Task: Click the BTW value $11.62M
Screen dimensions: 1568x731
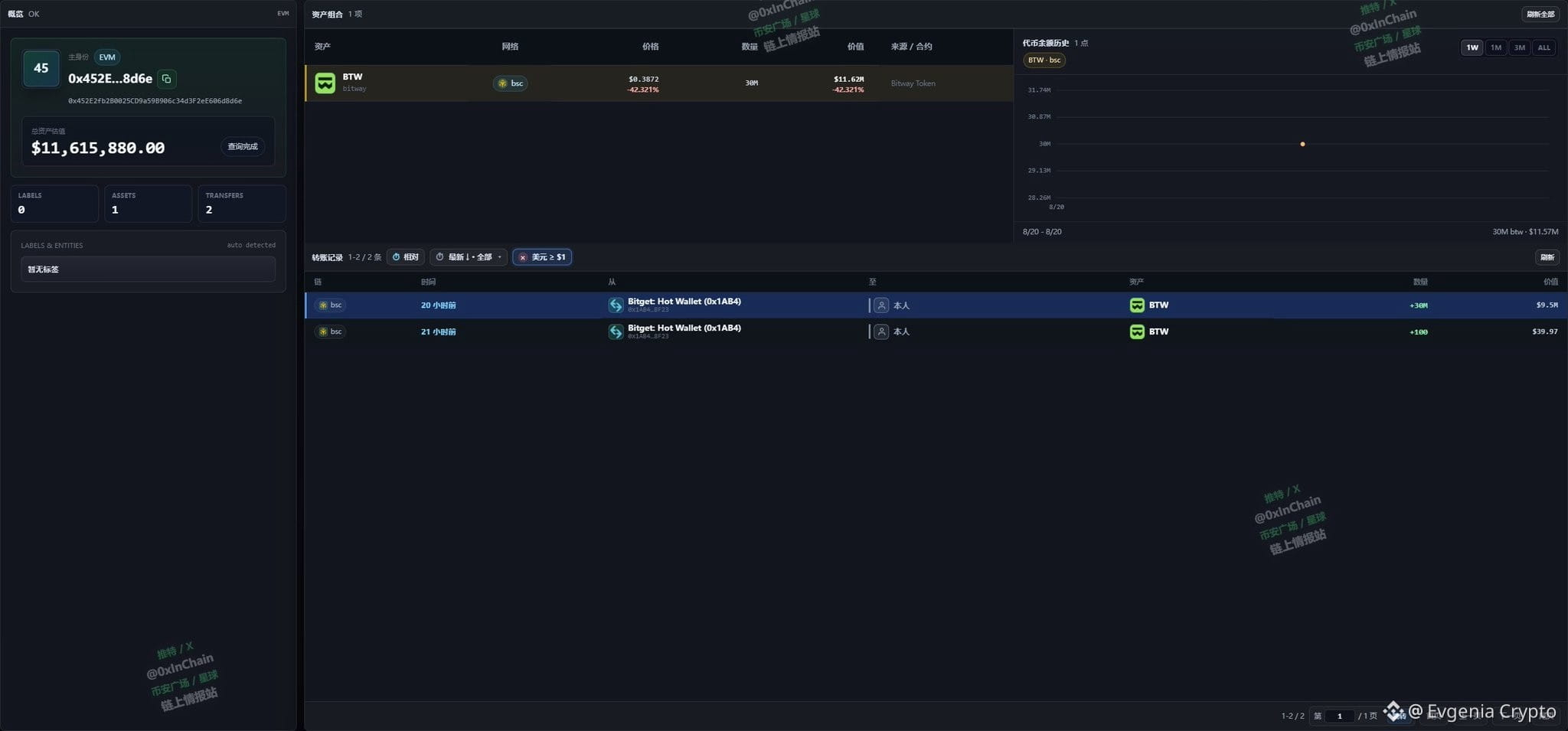Action: (848, 79)
